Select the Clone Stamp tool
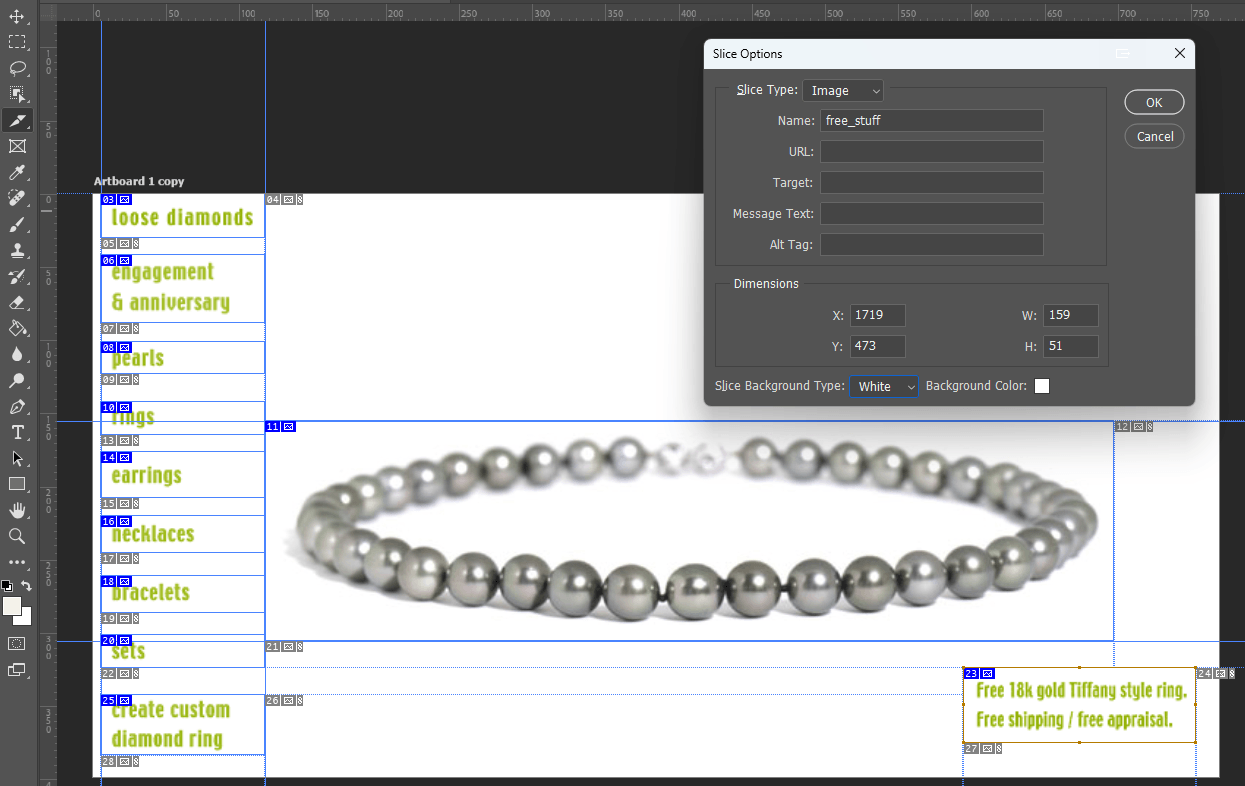This screenshot has height=786, width=1245. click(17, 250)
